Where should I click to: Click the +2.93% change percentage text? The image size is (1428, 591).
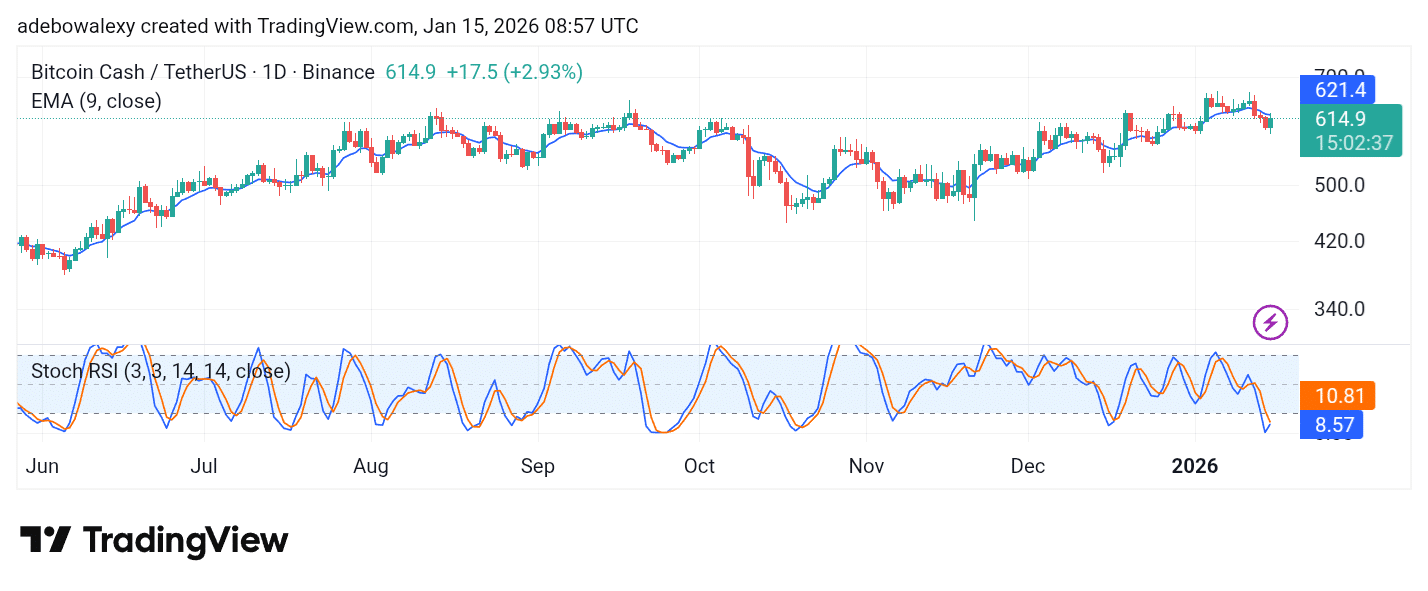541,72
